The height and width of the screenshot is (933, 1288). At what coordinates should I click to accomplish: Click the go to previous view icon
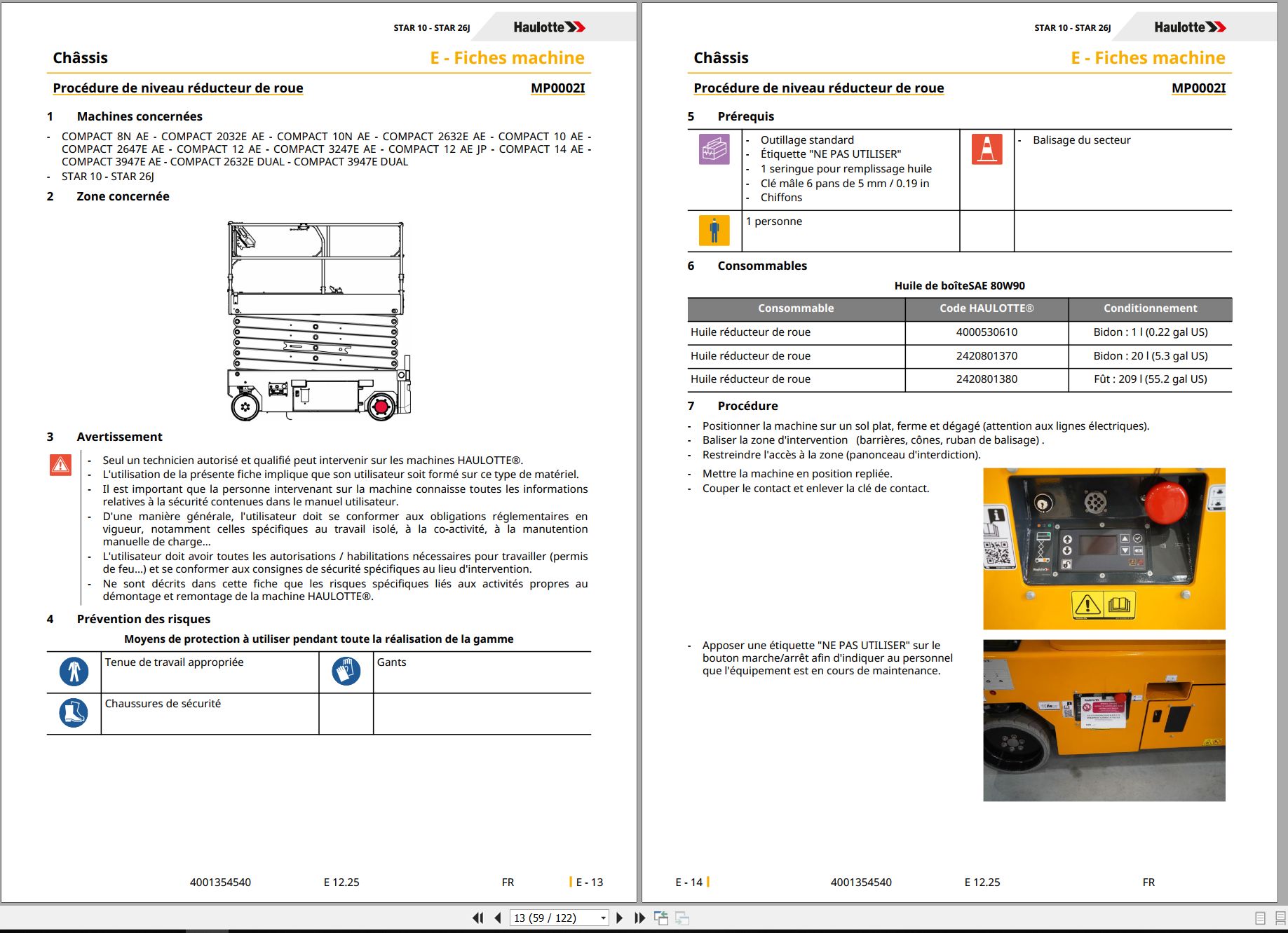[x=660, y=918]
